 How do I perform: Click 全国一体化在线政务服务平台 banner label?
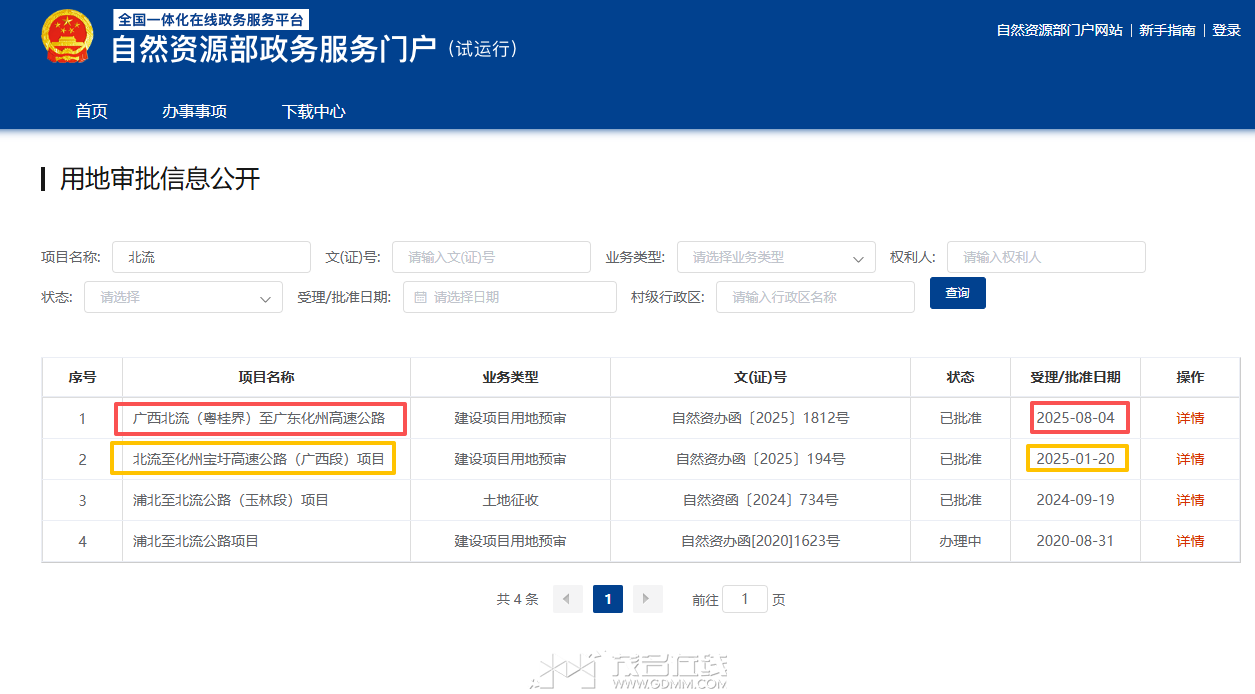[210, 19]
